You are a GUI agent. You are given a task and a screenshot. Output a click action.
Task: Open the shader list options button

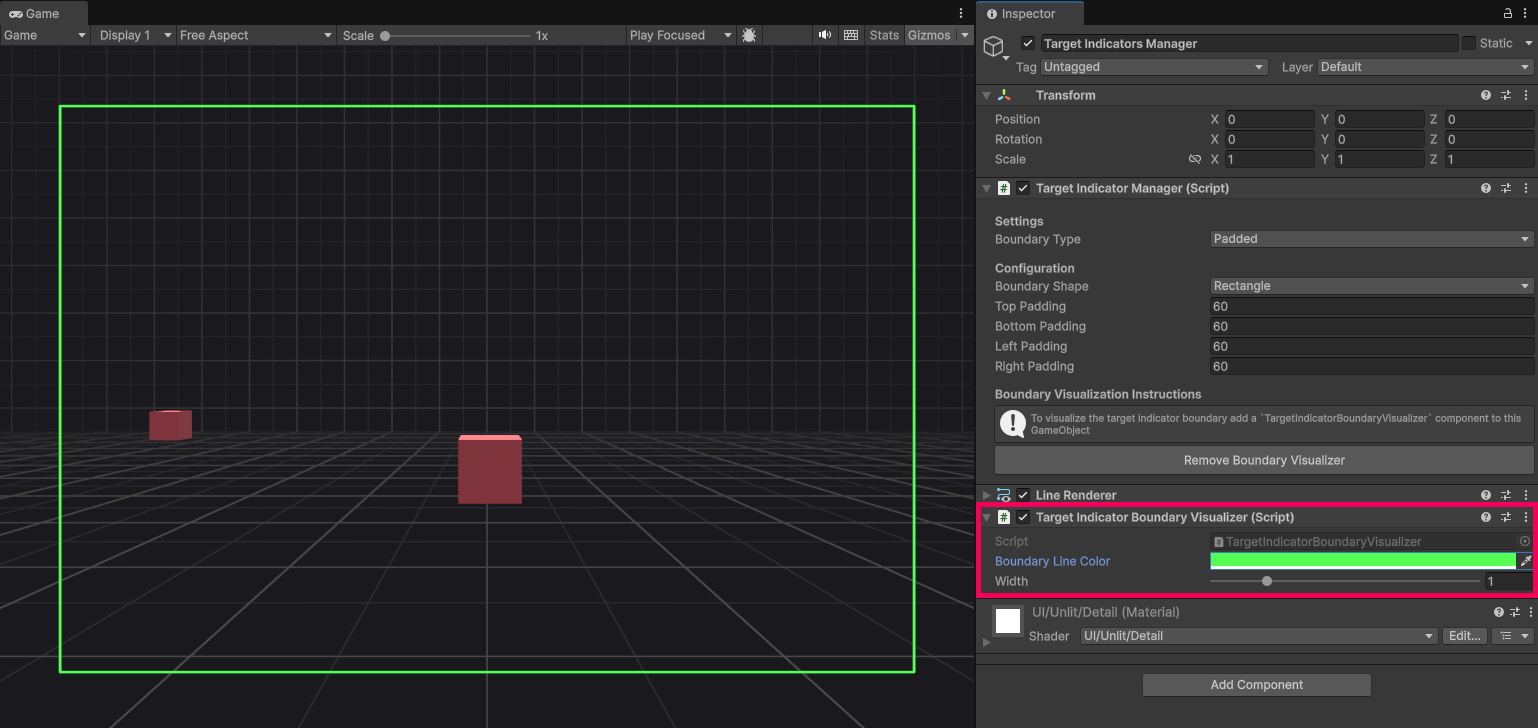click(1512, 636)
